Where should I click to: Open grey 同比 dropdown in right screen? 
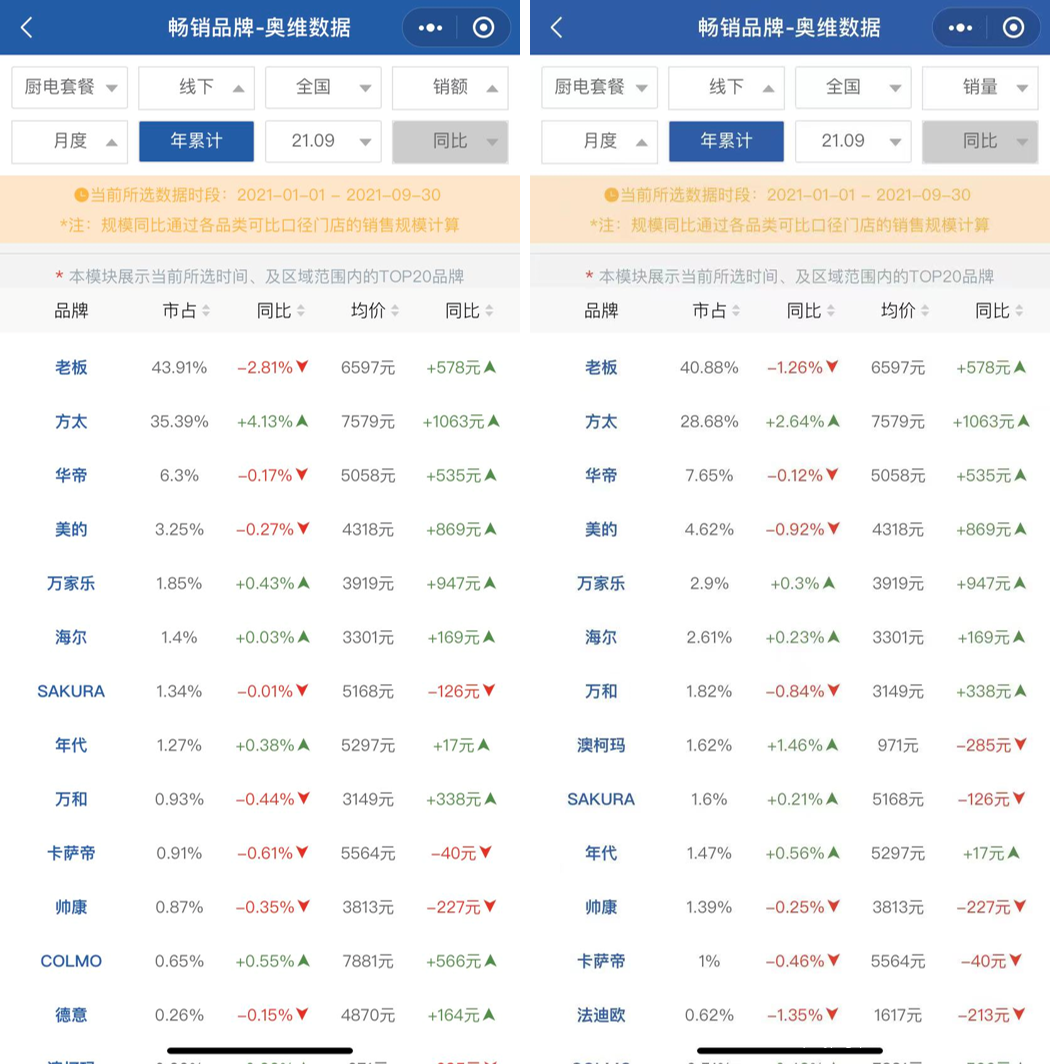tap(980, 141)
